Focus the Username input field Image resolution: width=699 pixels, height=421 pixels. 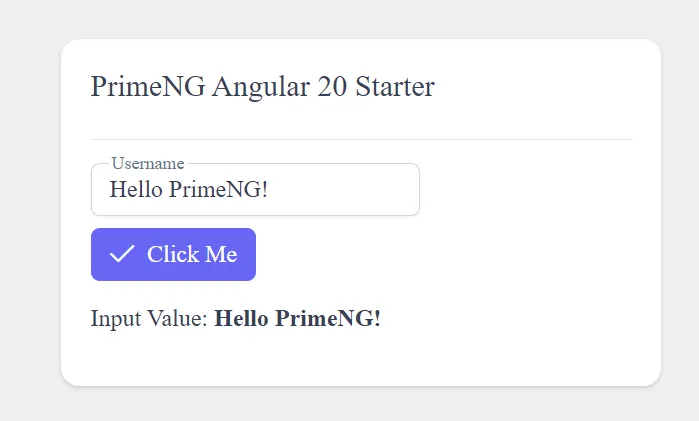255,189
